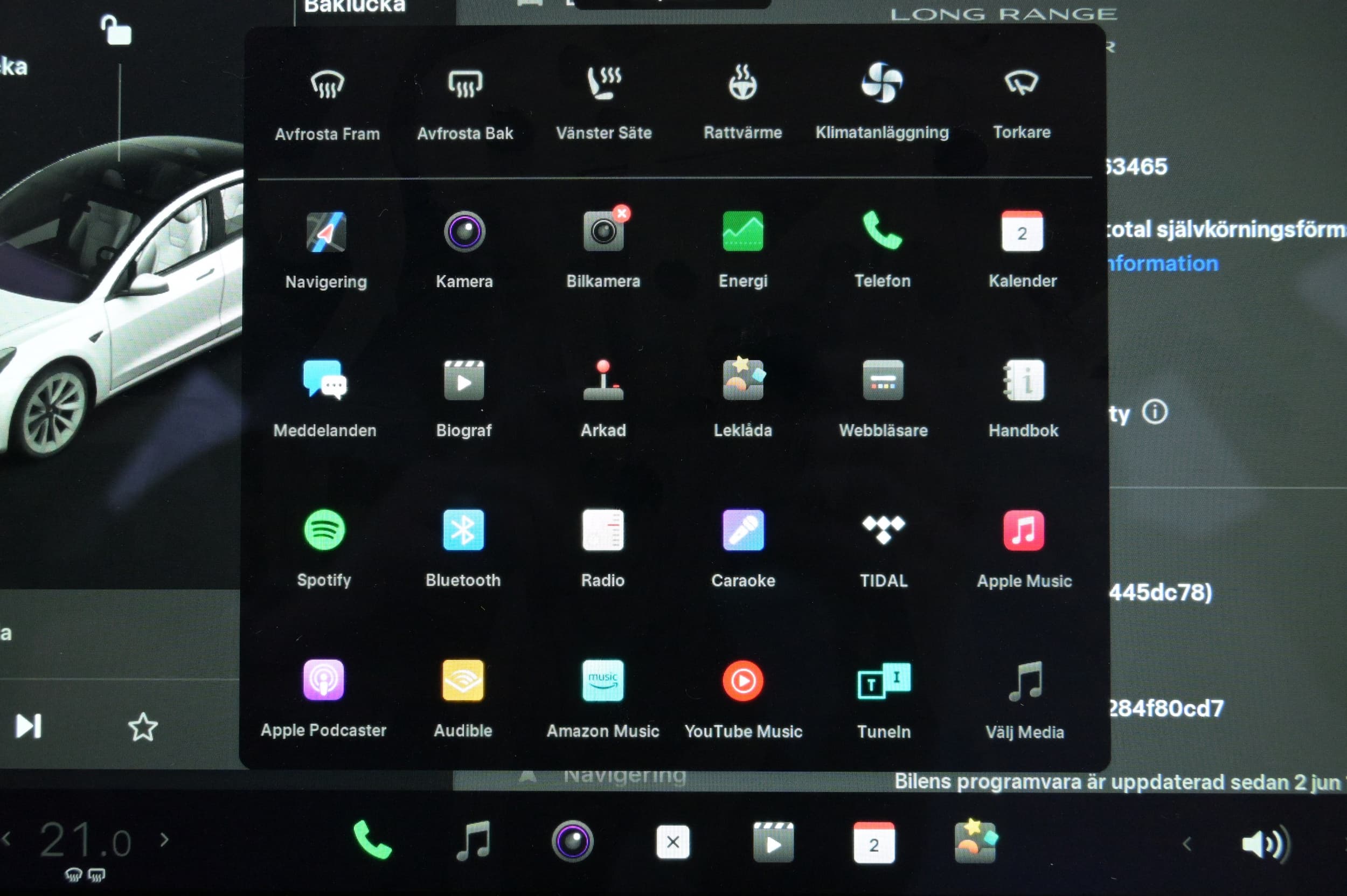This screenshot has height=896, width=1347.
Task: Tap the calendar icon in bottom dock
Action: pyautogui.click(x=874, y=843)
